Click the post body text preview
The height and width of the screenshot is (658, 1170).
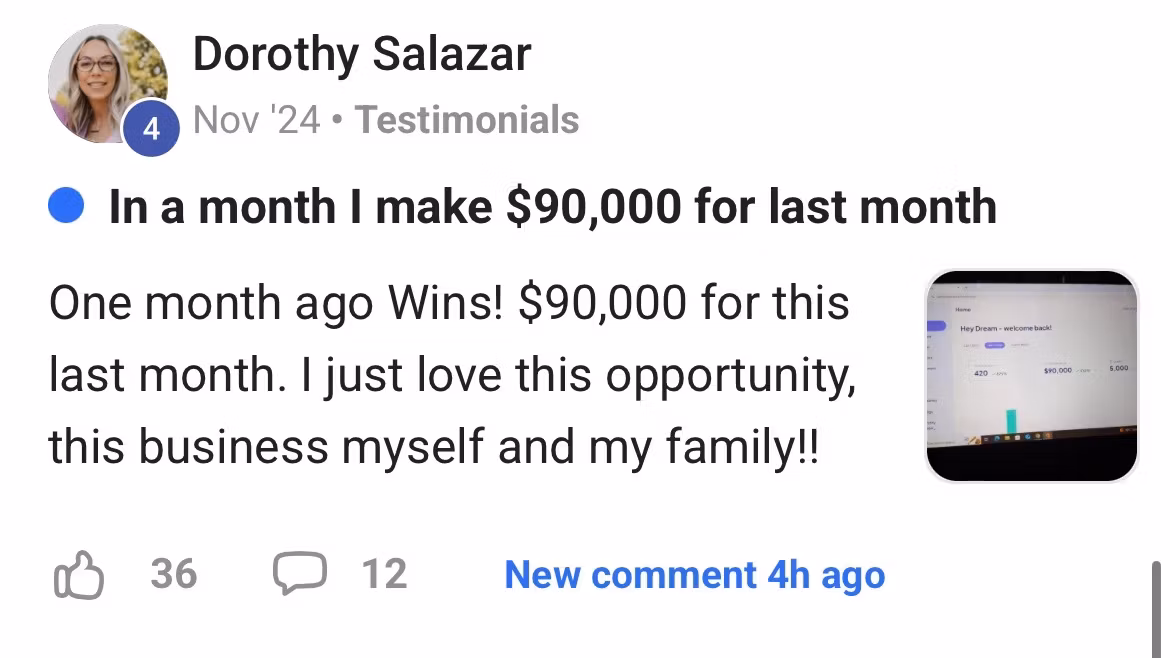pyautogui.click(x=450, y=374)
